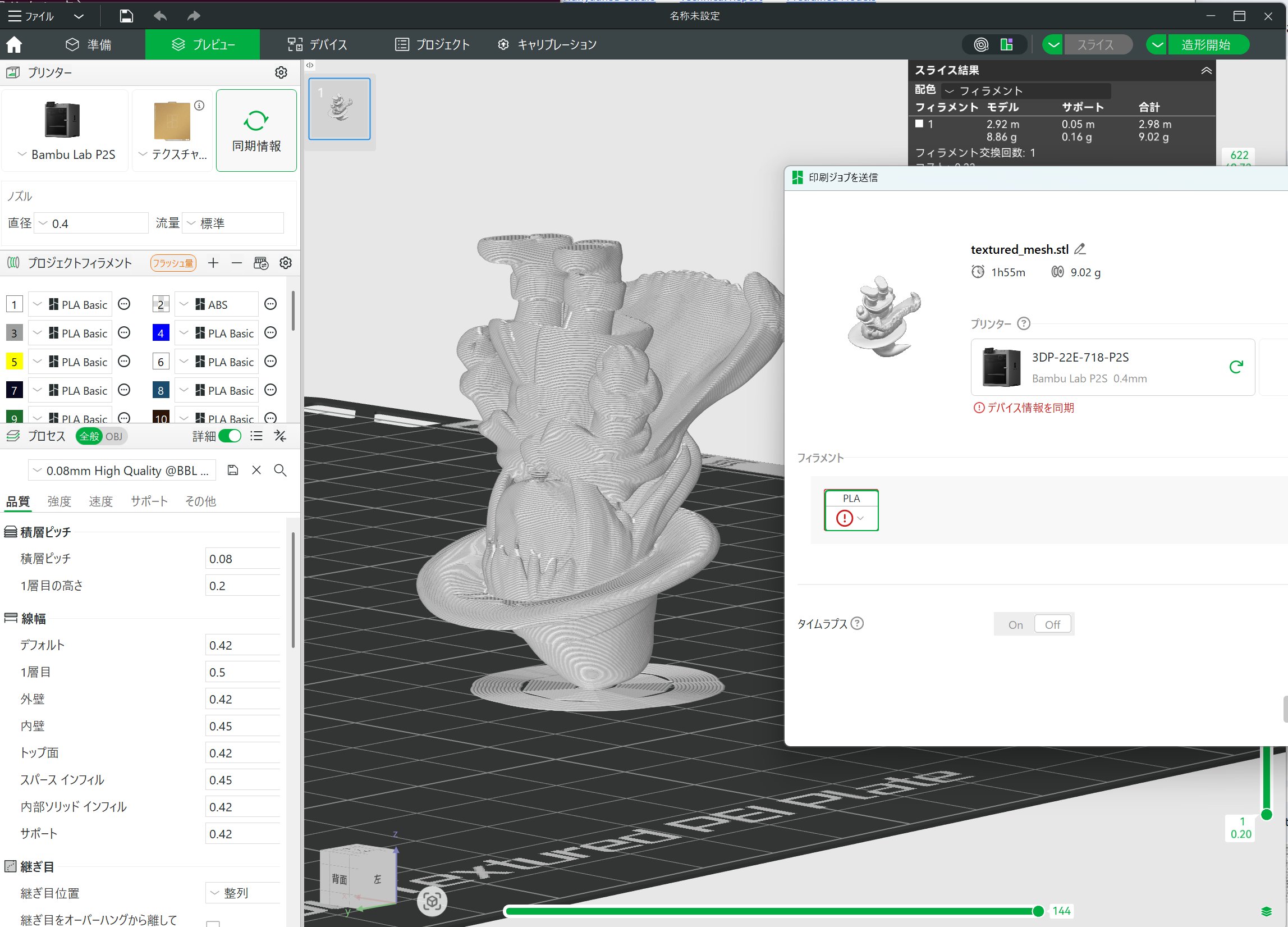Switch process scope from 全般 to OBJ
Screen dimensions: 1288x927
[114, 436]
